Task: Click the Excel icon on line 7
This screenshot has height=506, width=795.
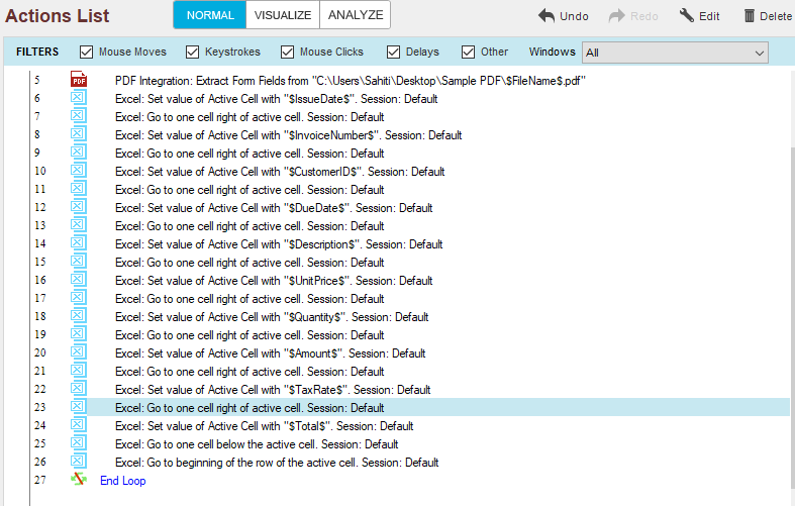Action: (x=78, y=116)
